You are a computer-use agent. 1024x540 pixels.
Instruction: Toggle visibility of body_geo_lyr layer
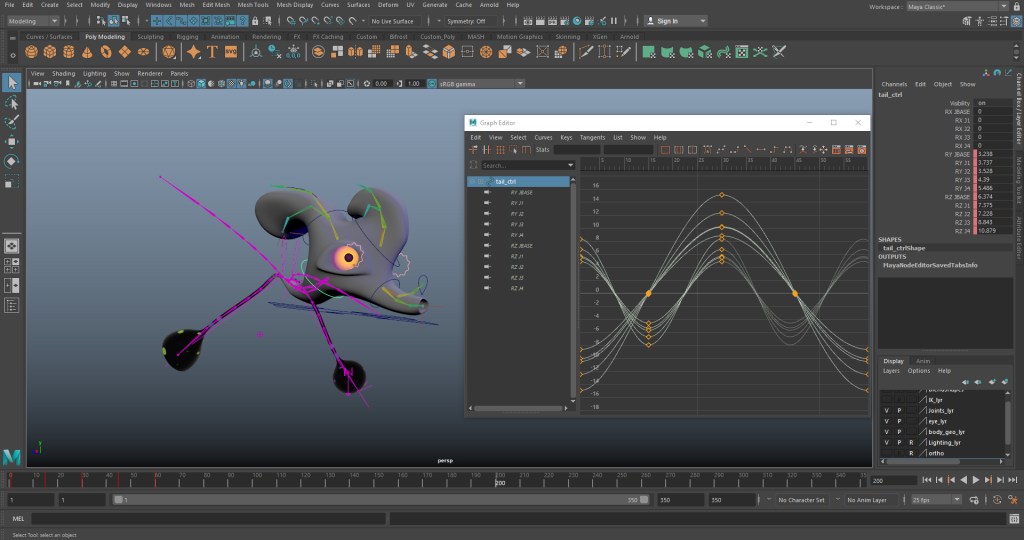point(886,431)
